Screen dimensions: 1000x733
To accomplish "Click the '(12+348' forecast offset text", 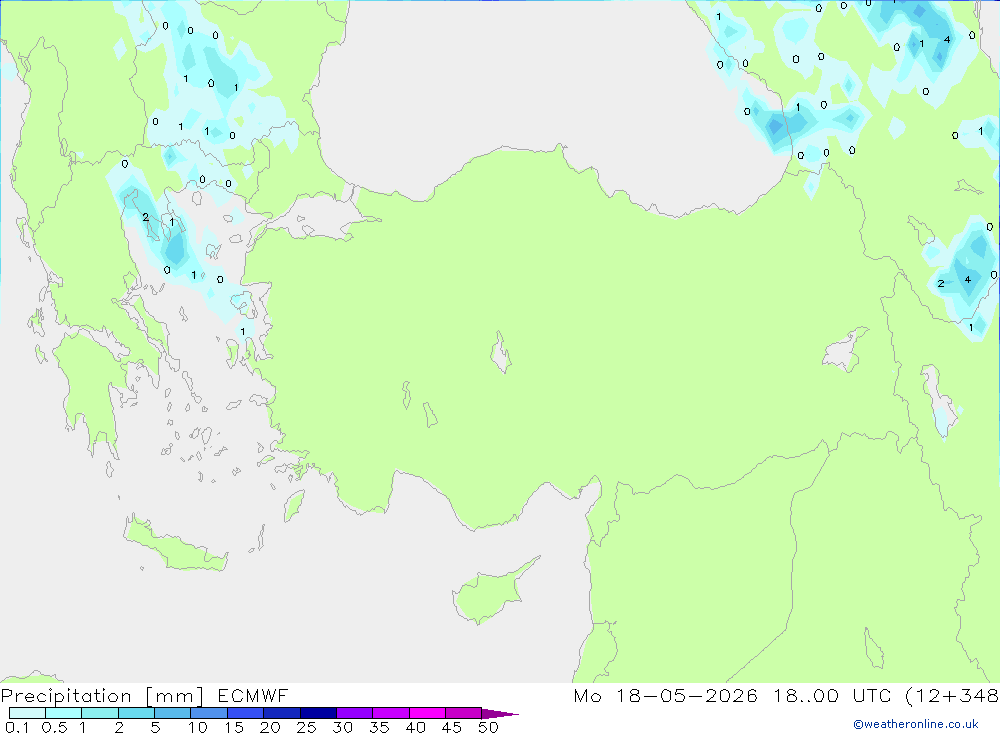I will [952, 695].
